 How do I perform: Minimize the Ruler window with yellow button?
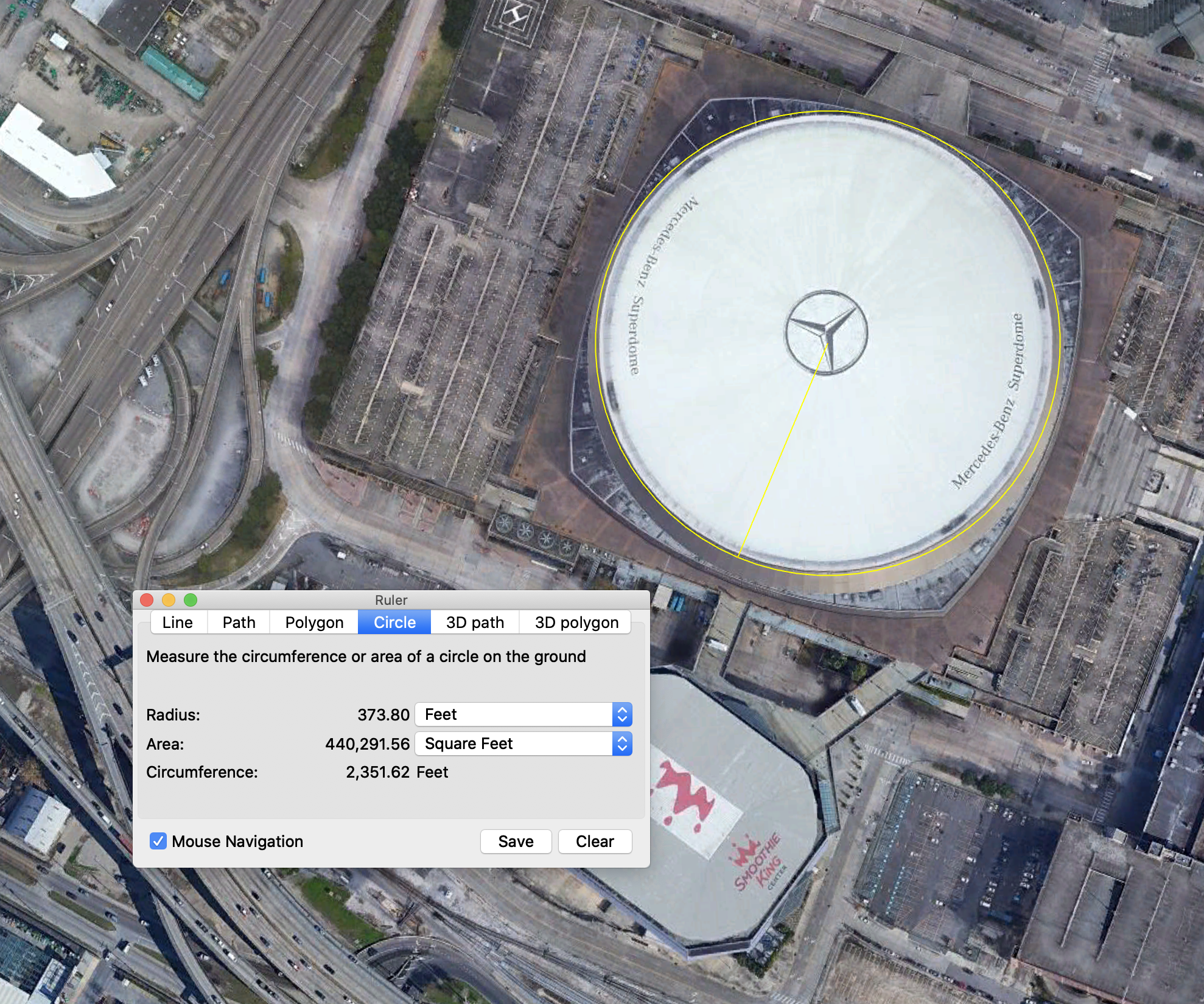pyautogui.click(x=169, y=600)
